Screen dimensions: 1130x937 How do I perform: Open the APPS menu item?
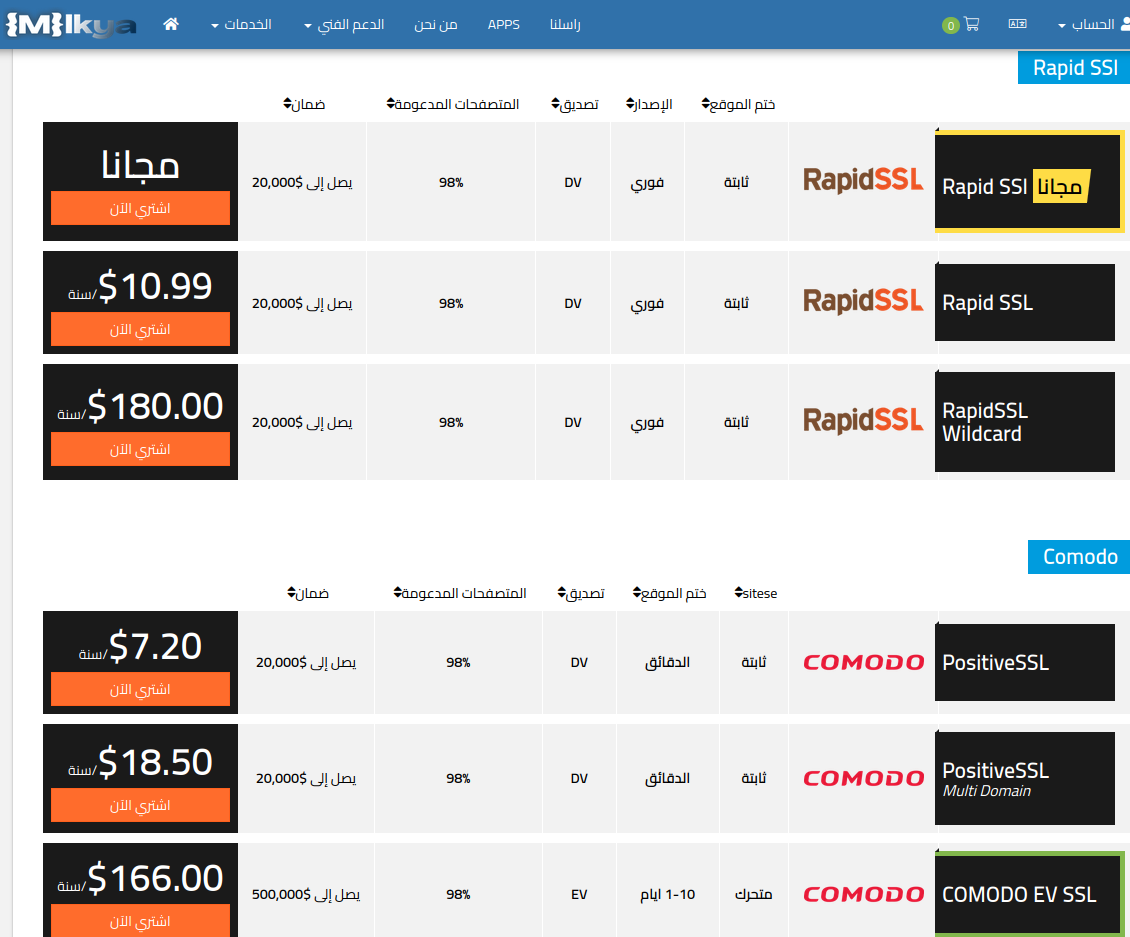(503, 24)
